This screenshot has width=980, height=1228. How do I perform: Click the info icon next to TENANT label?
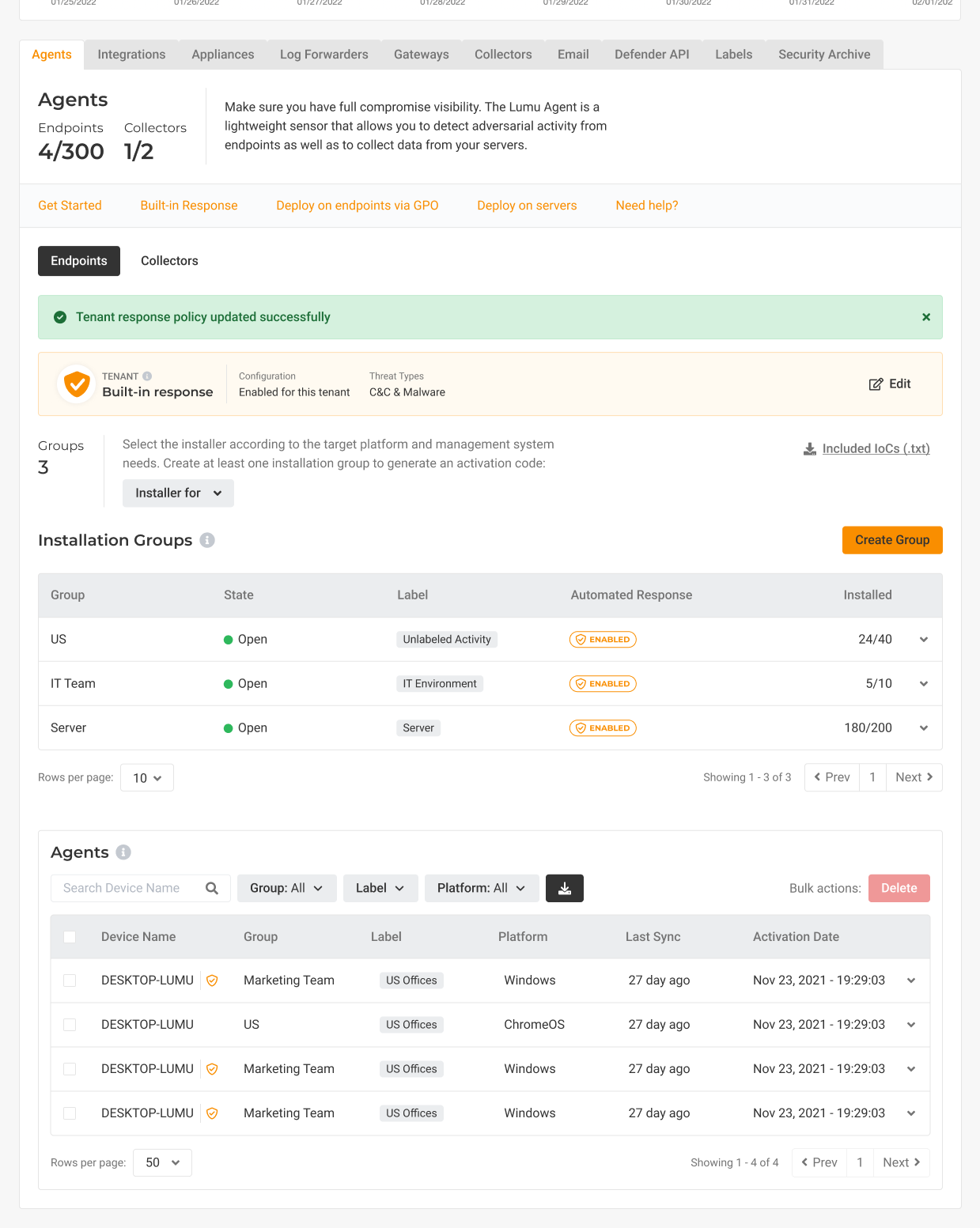tap(147, 376)
